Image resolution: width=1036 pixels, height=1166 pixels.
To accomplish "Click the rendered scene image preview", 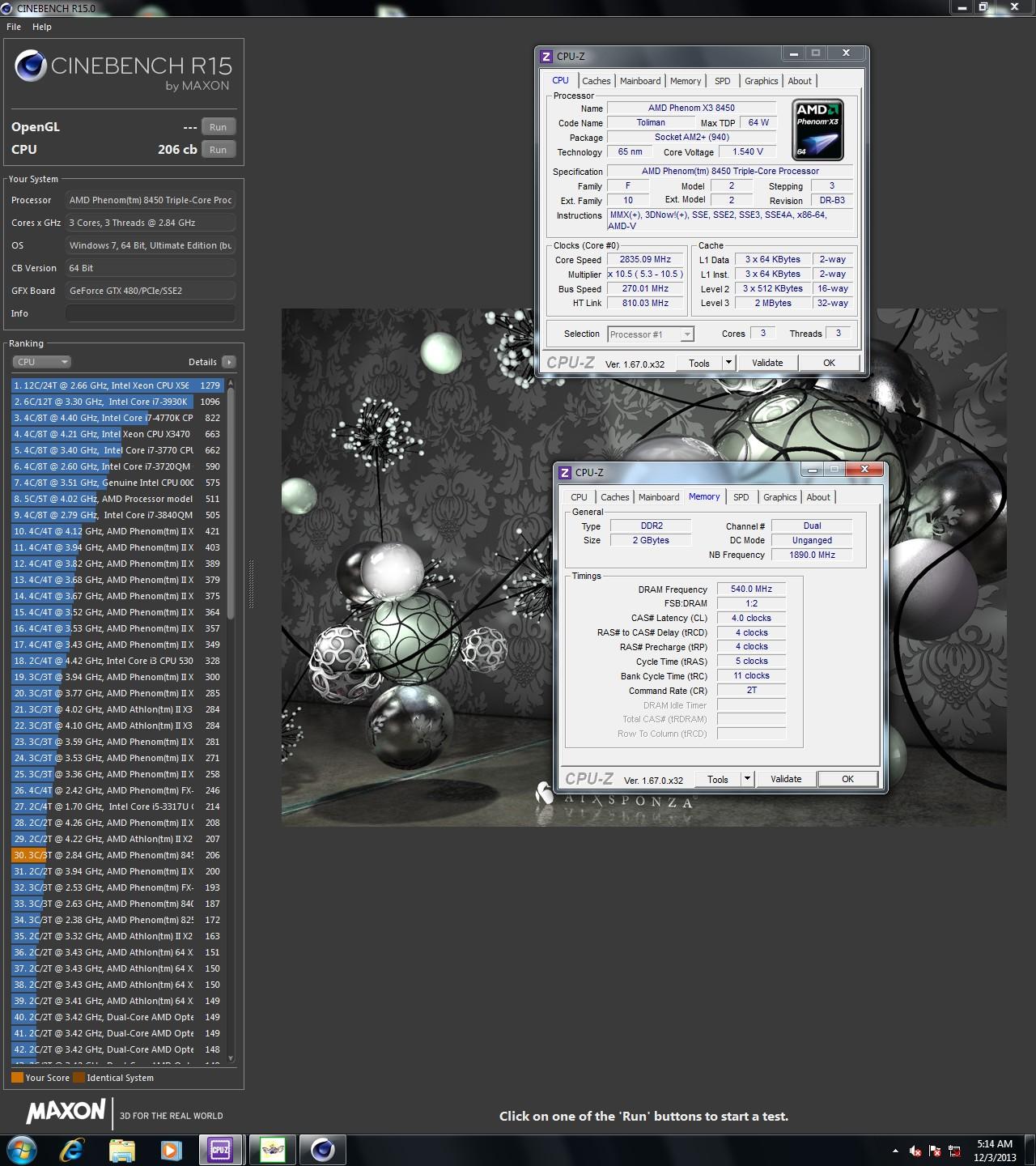I will click(643, 567).
